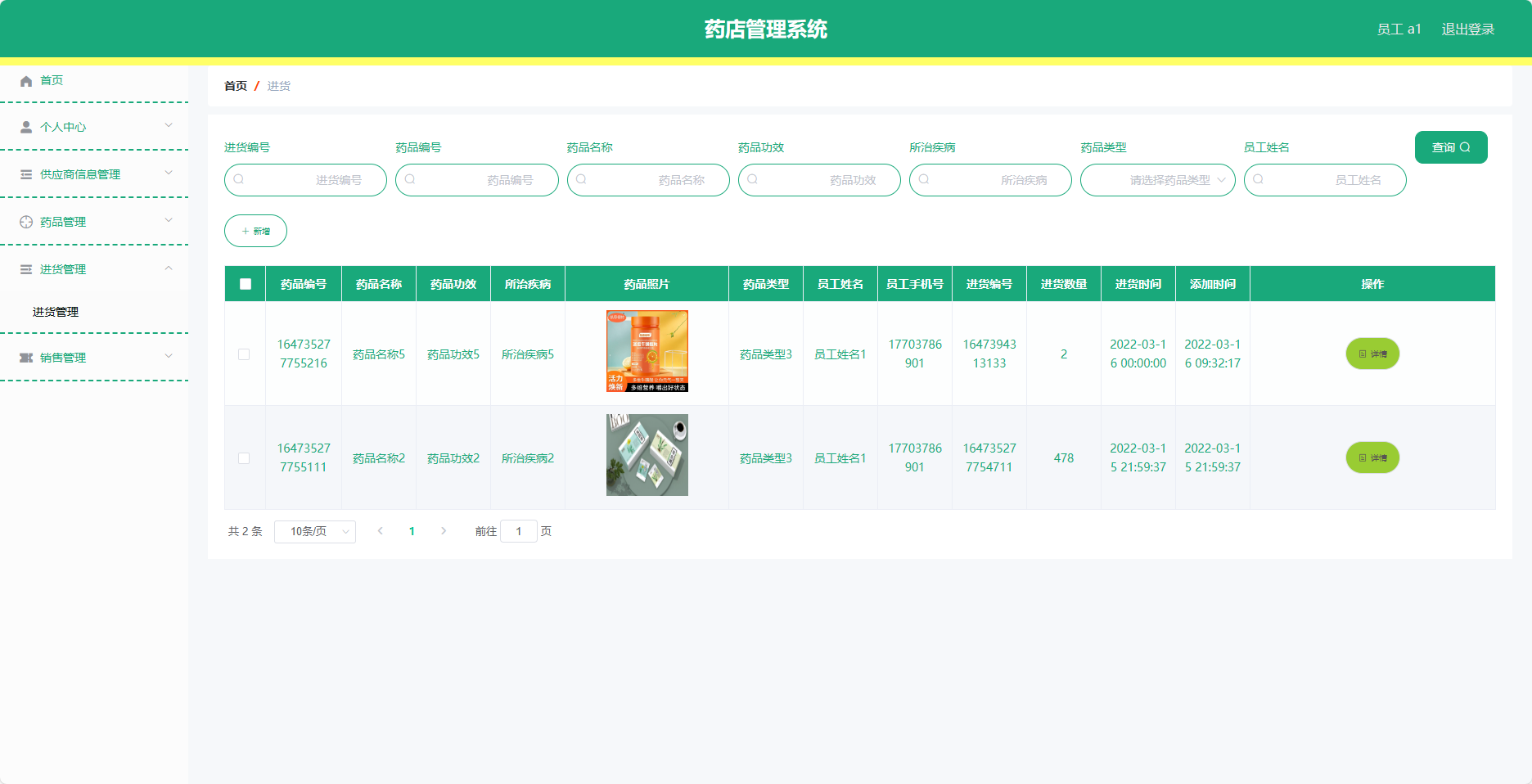Click search icon in 药品名称 field
This screenshot has width=1532, height=784.
click(x=581, y=179)
